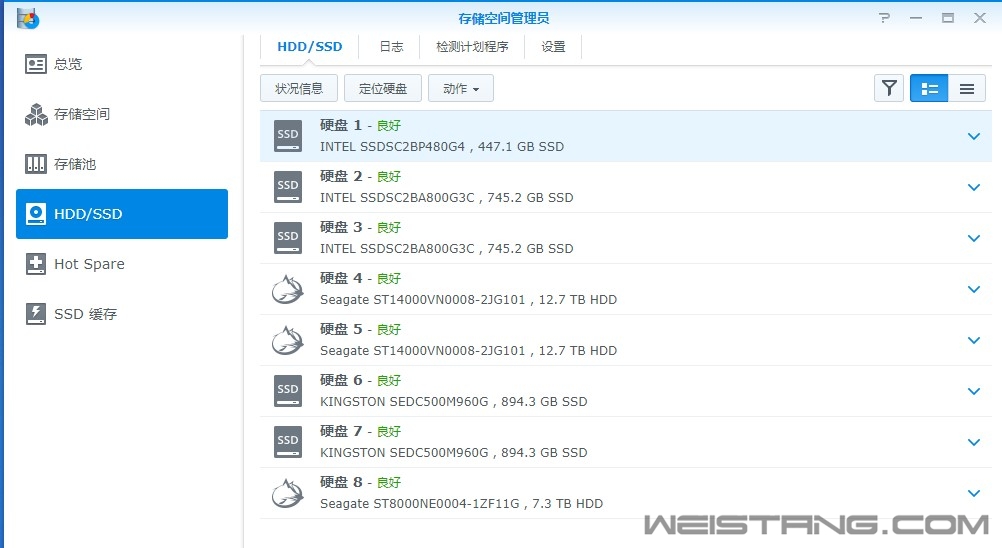Click the 定位硬盘 button
The image size is (1002, 548).
[x=383, y=88]
